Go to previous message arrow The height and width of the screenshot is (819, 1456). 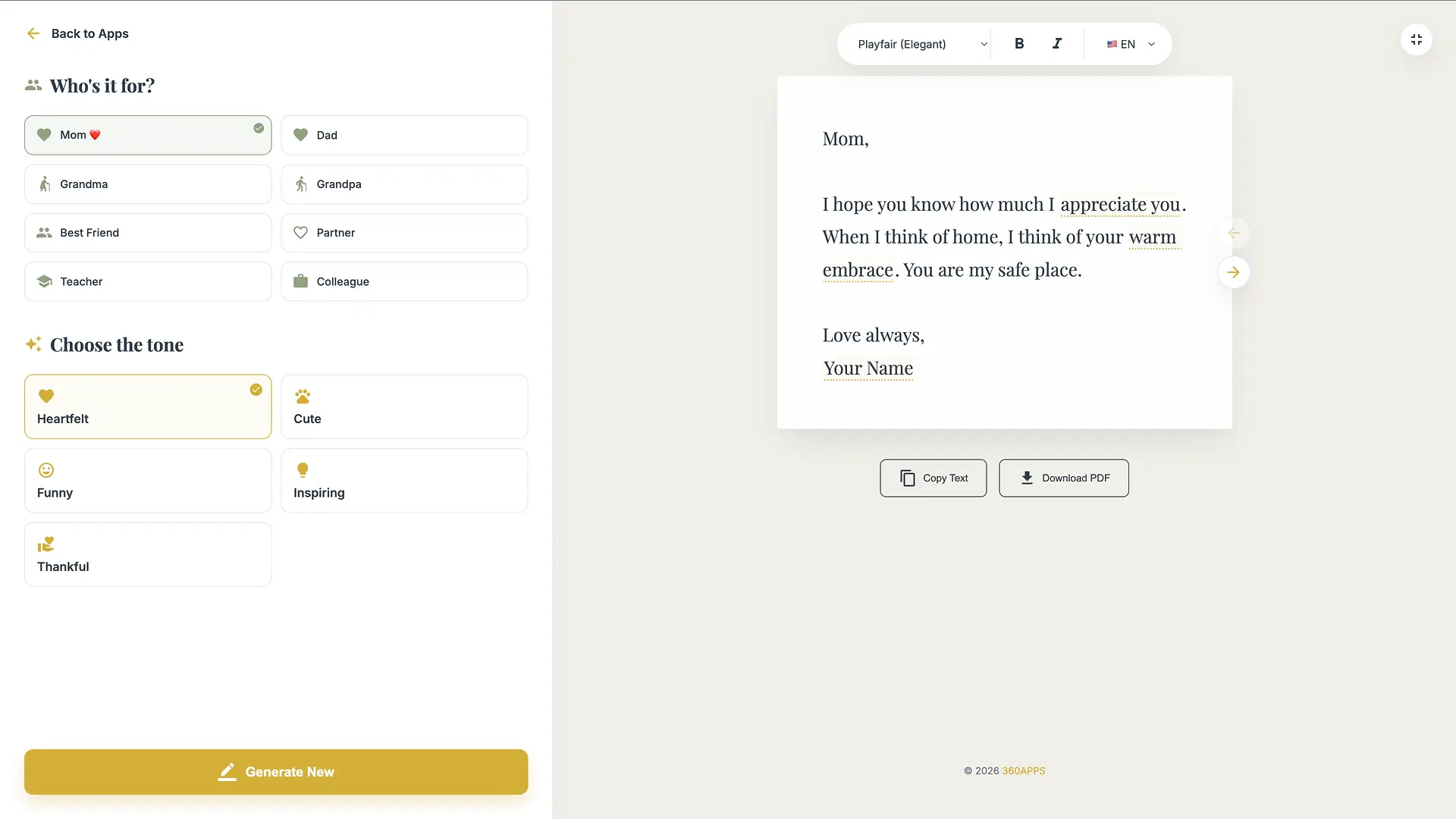(1234, 233)
